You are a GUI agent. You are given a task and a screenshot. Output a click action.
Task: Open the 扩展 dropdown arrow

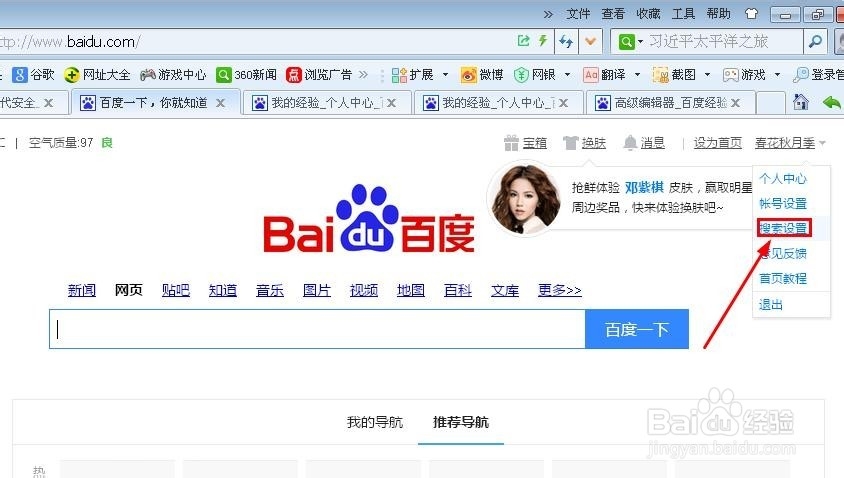click(446, 75)
